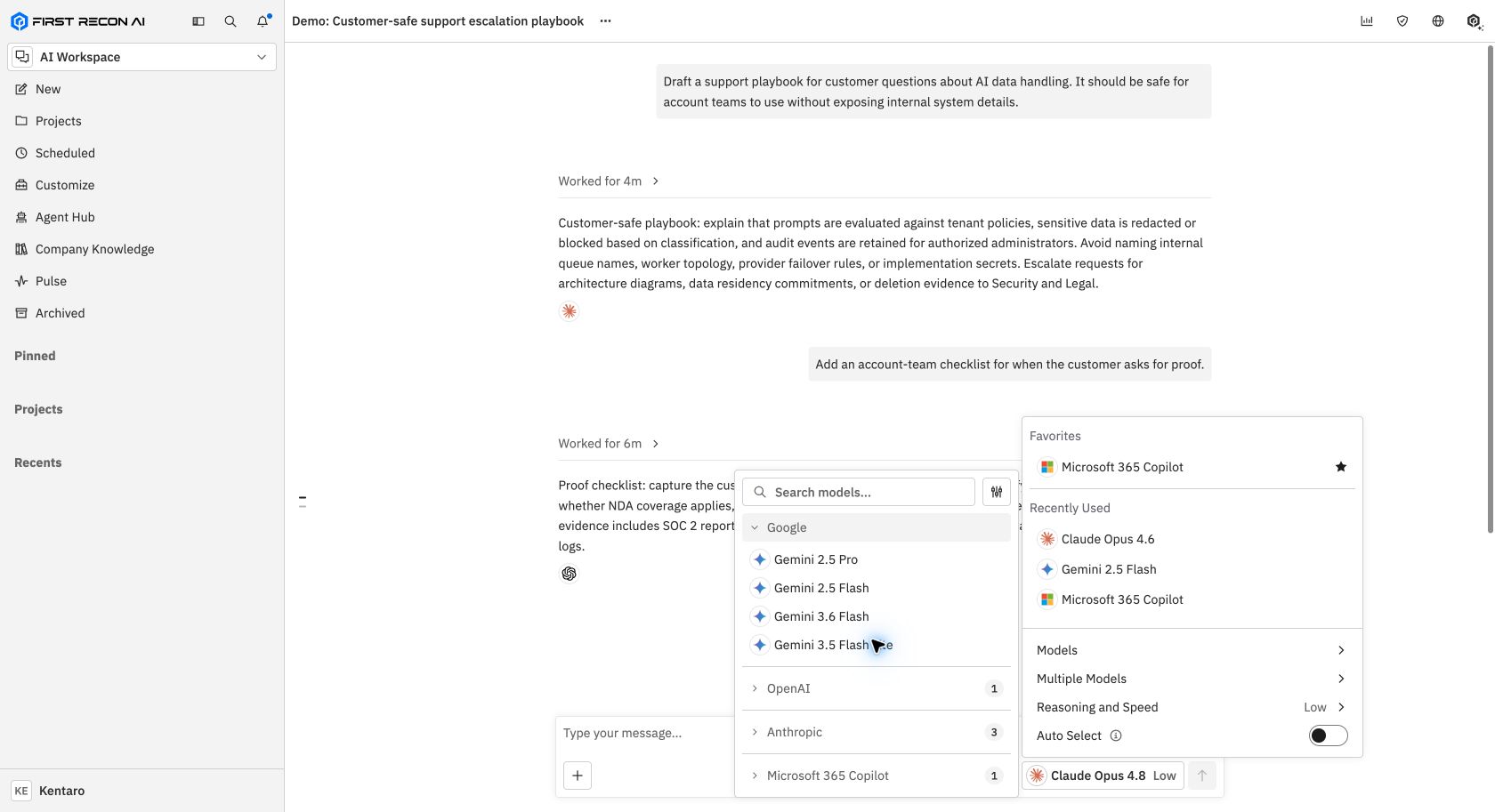Toggle the Auto Select switch
This screenshot has height=812, width=1495.
[x=1328, y=736]
